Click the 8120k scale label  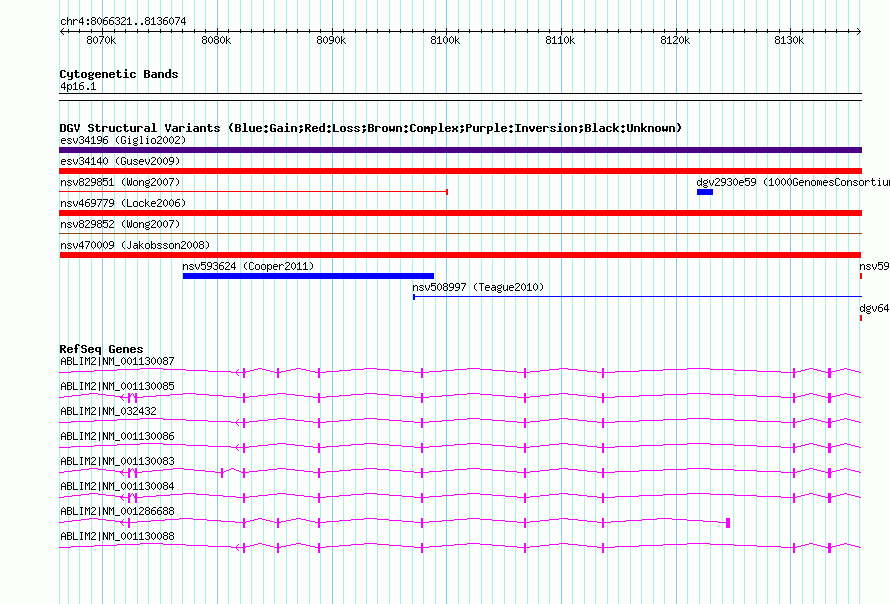click(x=675, y=40)
